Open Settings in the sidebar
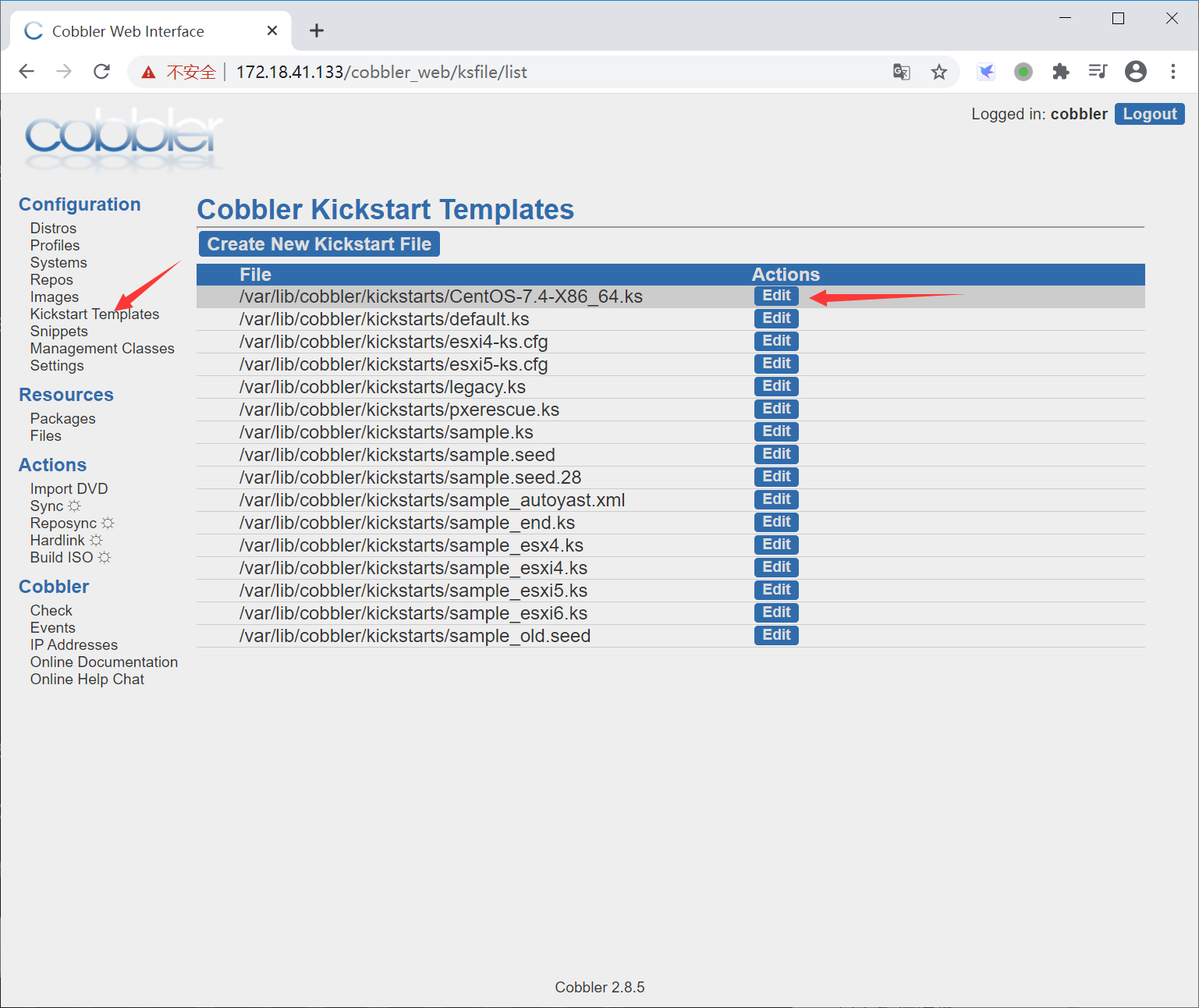 tap(57, 365)
